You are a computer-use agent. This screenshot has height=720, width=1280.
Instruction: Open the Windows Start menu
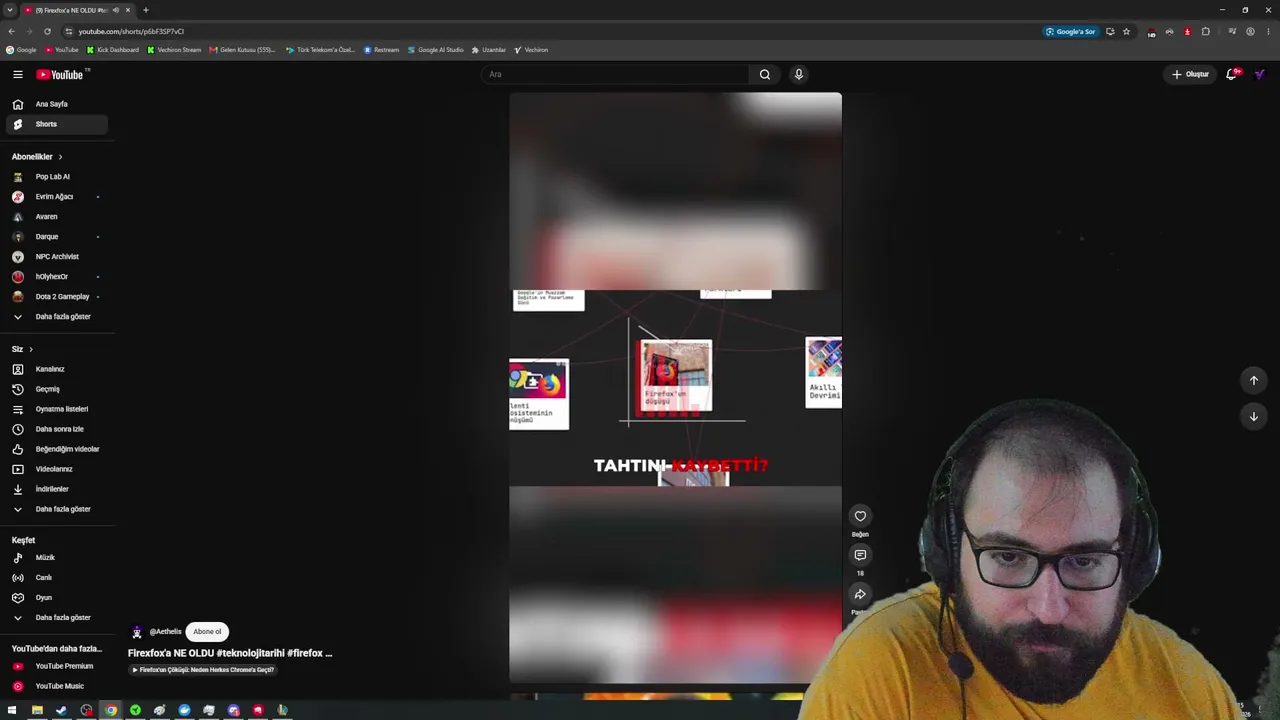tap(12, 710)
